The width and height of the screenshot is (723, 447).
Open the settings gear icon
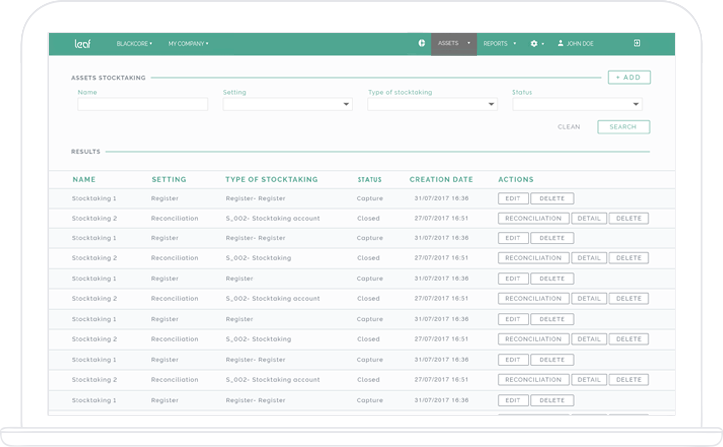pyautogui.click(x=534, y=43)
